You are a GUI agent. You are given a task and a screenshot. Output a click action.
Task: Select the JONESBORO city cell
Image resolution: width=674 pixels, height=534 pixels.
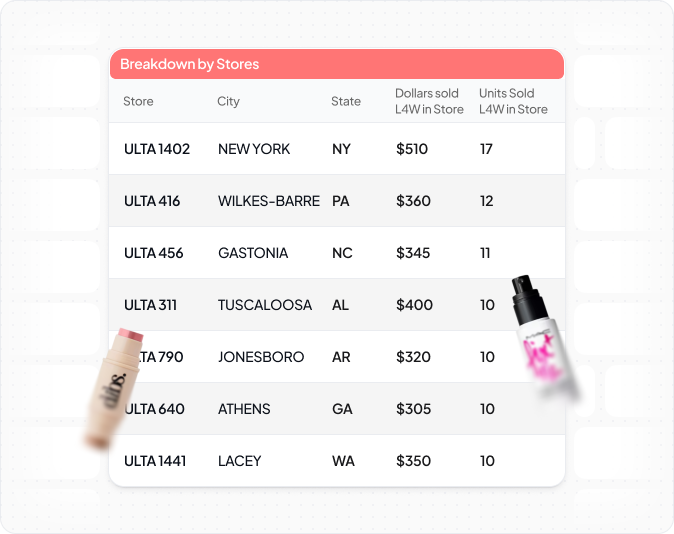[x=261, y=357]
